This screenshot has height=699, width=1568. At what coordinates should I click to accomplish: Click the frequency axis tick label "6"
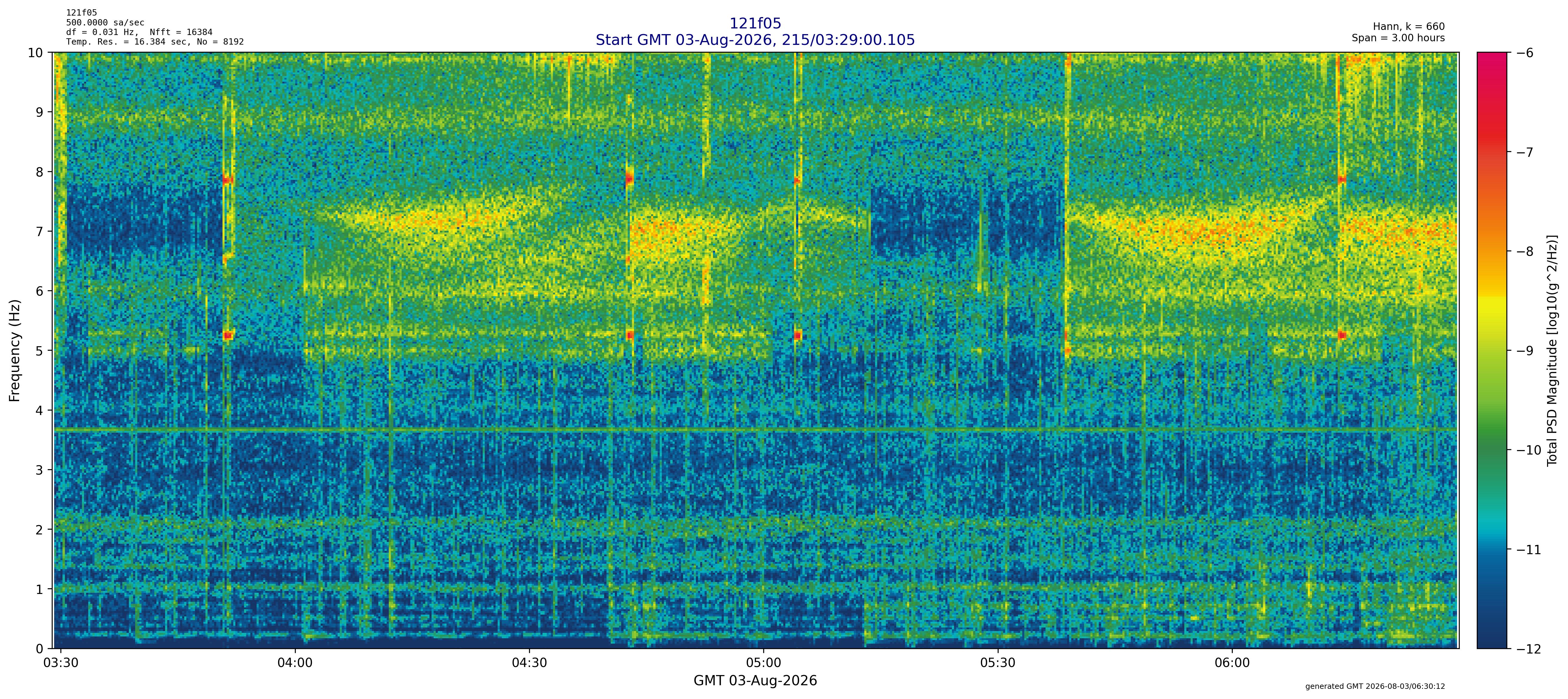pyautogui.click(x=39, y=292)
